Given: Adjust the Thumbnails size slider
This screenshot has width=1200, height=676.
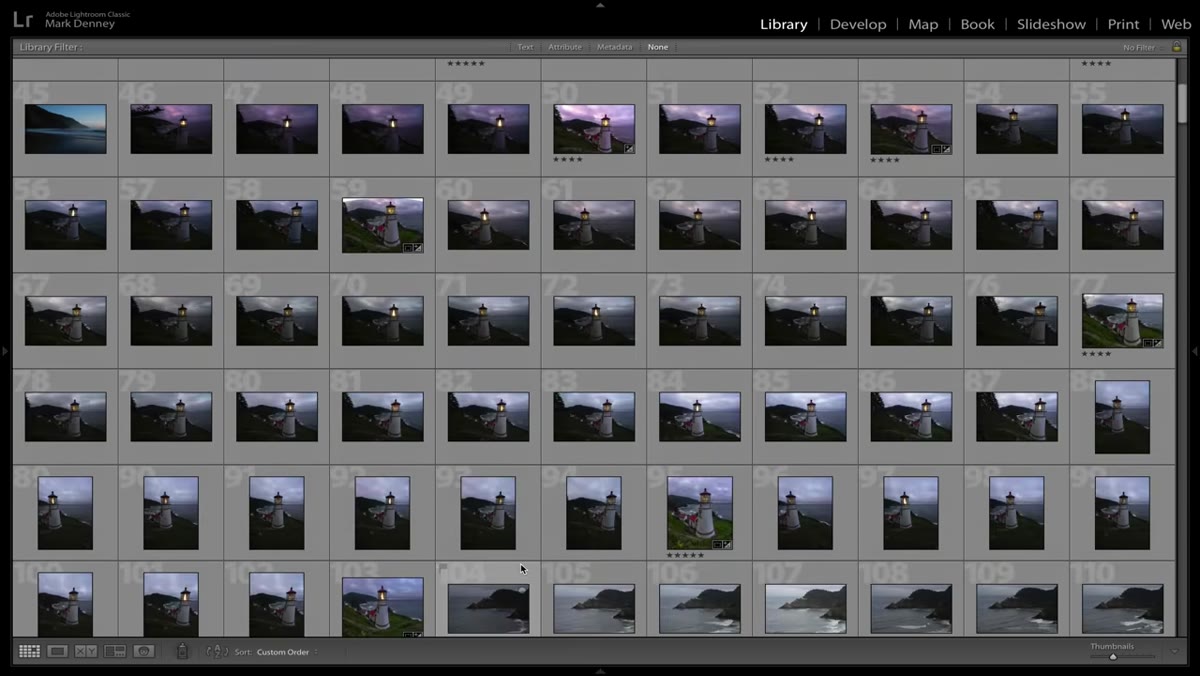Looking at the screenshot, I should point(1113,656).
